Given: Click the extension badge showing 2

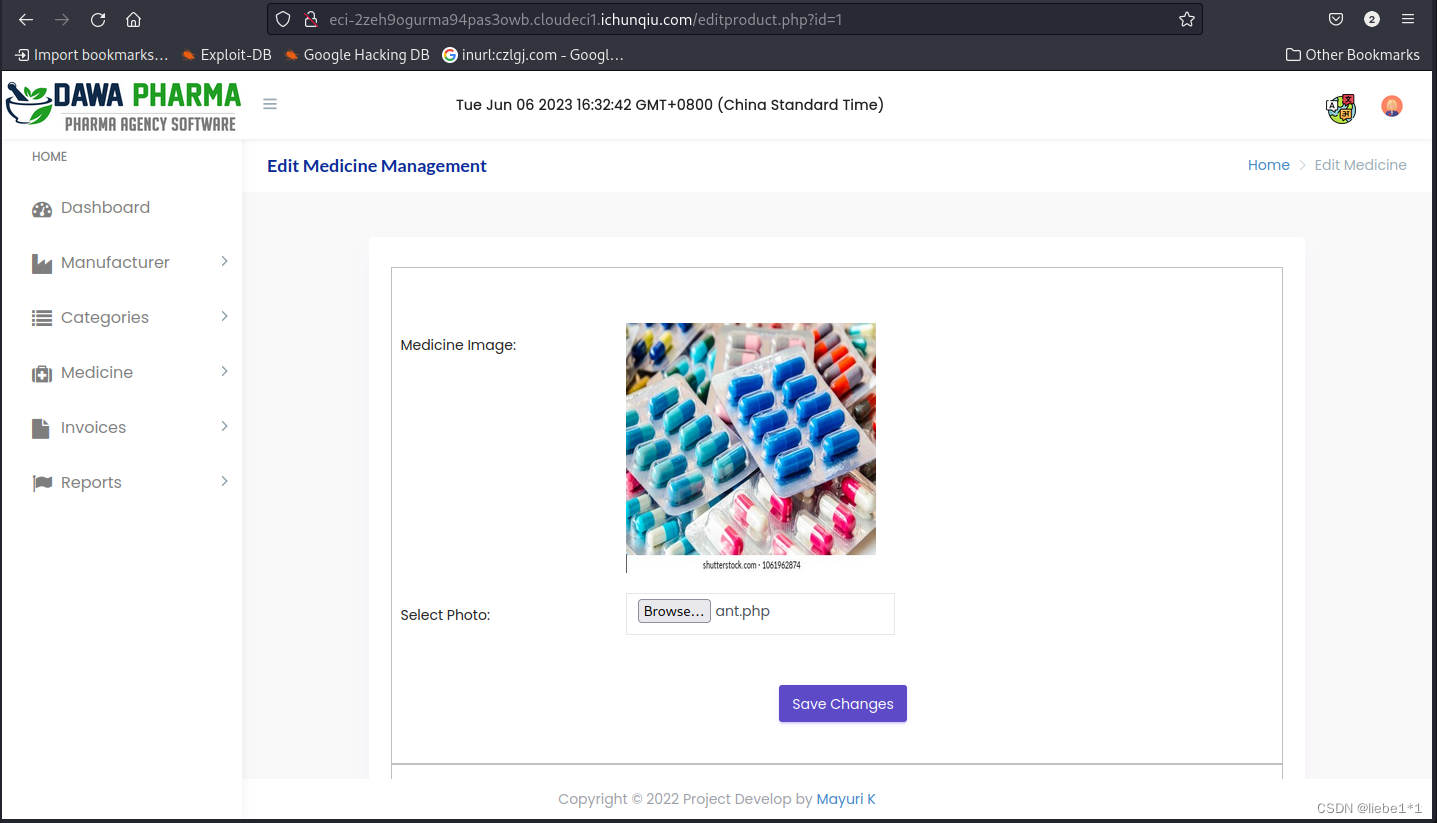Looking at the screenshot, I should tap(1372, 19).
